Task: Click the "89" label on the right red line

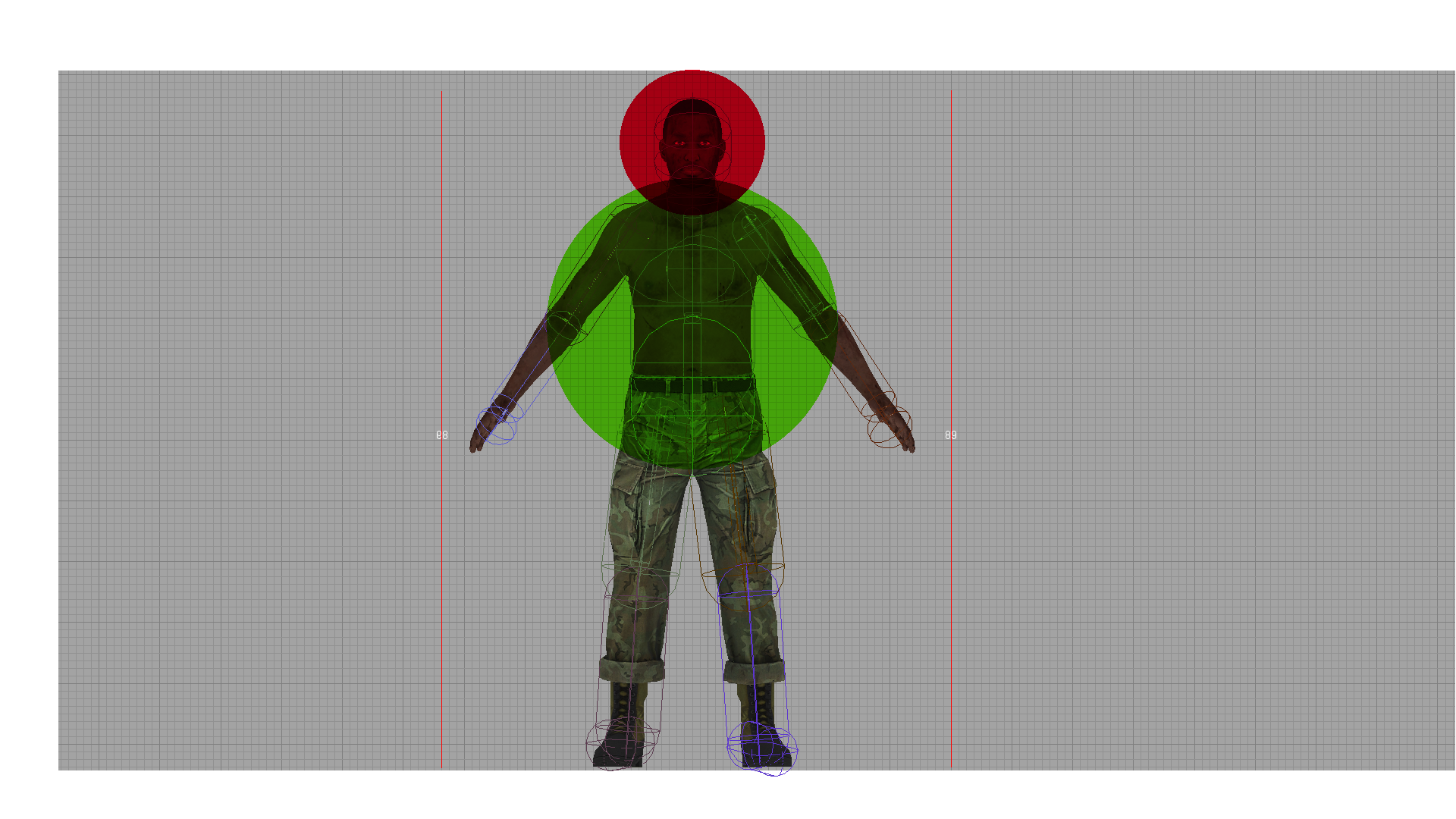Action: [950, 435]
